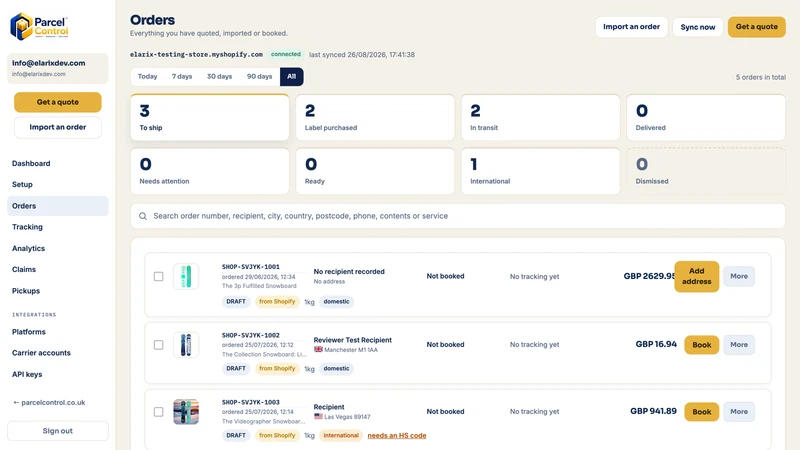The height and width of the screenshot is (450, 800).
Task: Open More options for order SHOP-SVJYK-1003
Action: pyautogui.click(x=739, y=411)
